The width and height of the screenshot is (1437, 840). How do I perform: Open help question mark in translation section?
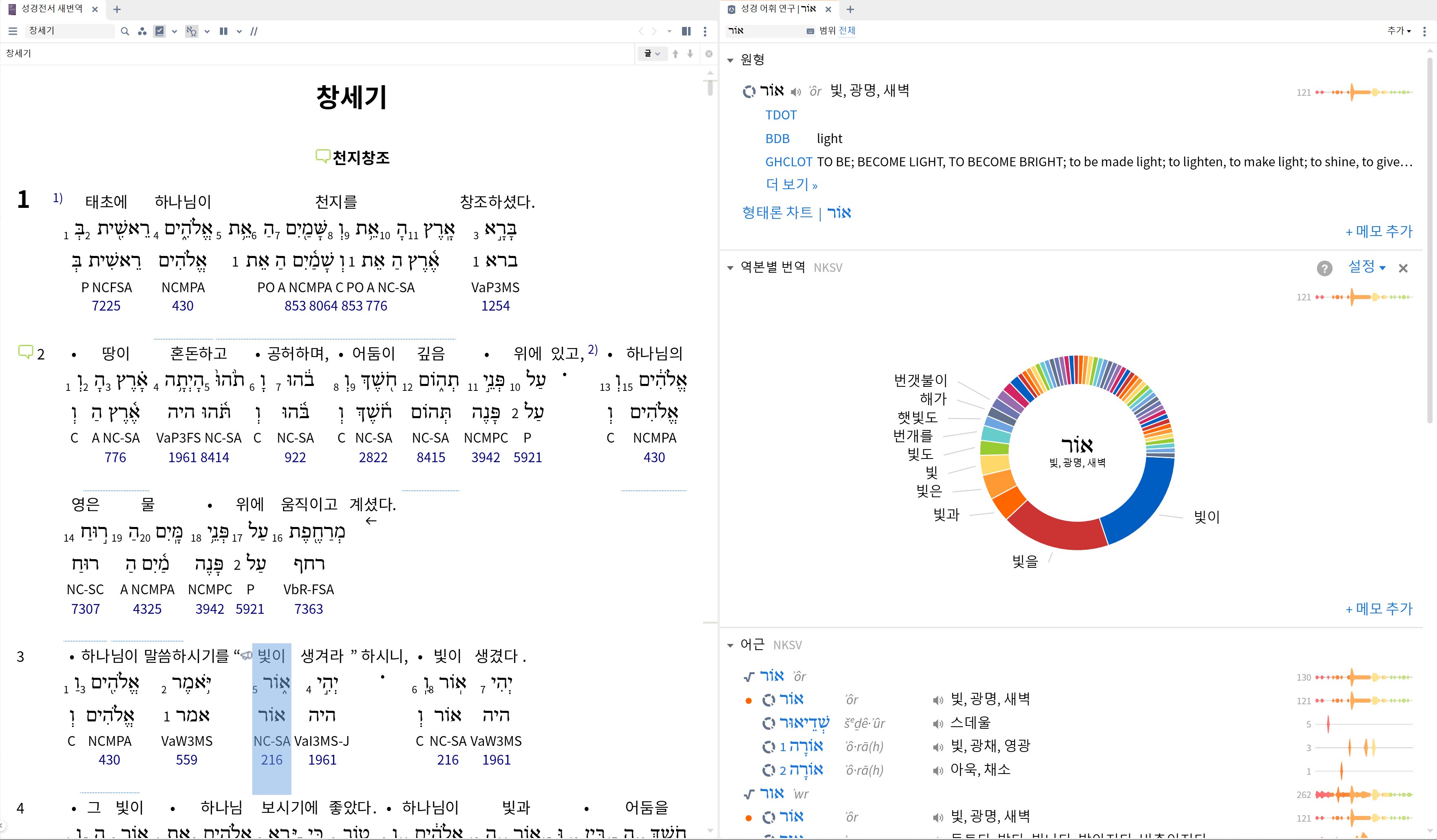click(x=1324, y=268)
